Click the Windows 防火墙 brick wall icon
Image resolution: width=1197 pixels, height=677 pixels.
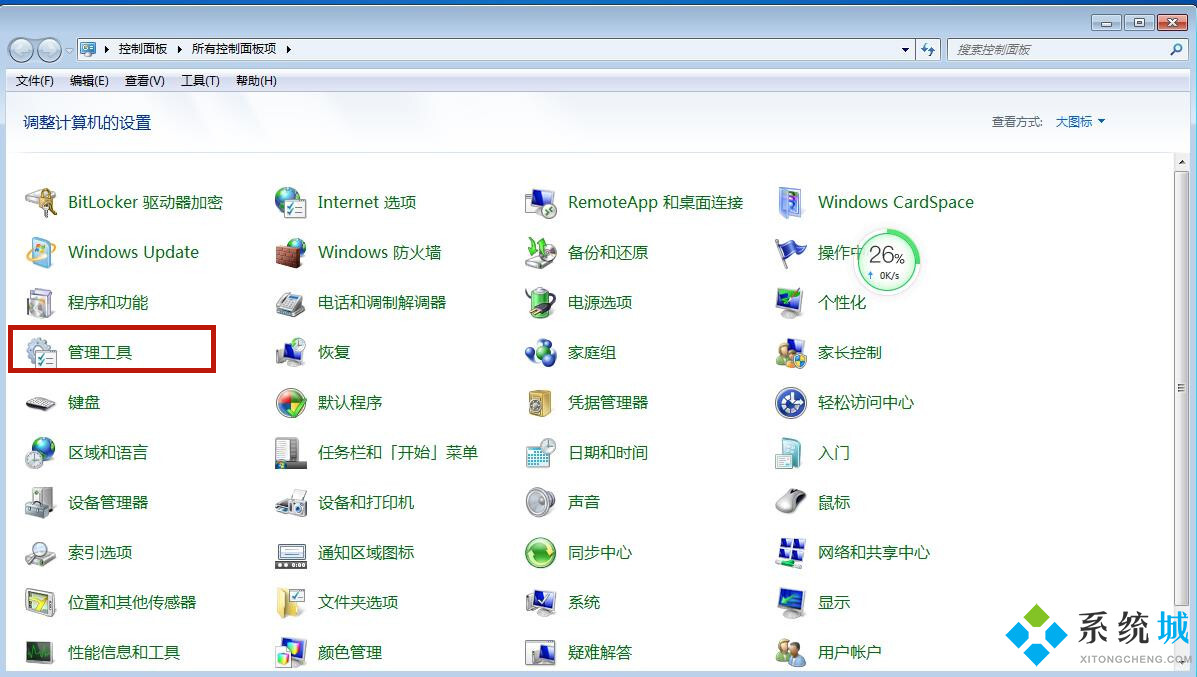click(x=291, y=253)
